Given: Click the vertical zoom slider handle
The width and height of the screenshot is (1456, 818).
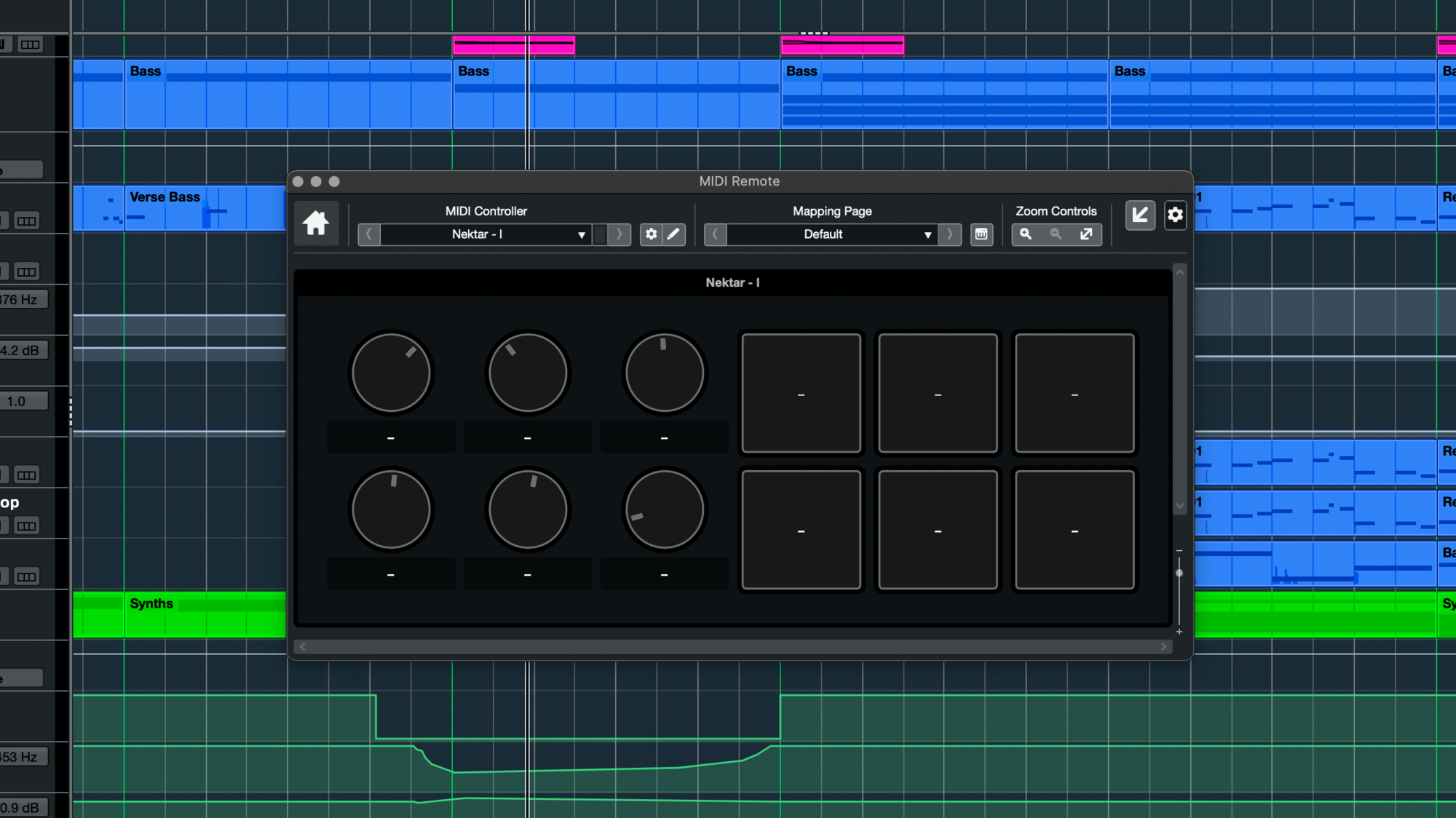Looking at the screenshot, I should (1179, 573).
